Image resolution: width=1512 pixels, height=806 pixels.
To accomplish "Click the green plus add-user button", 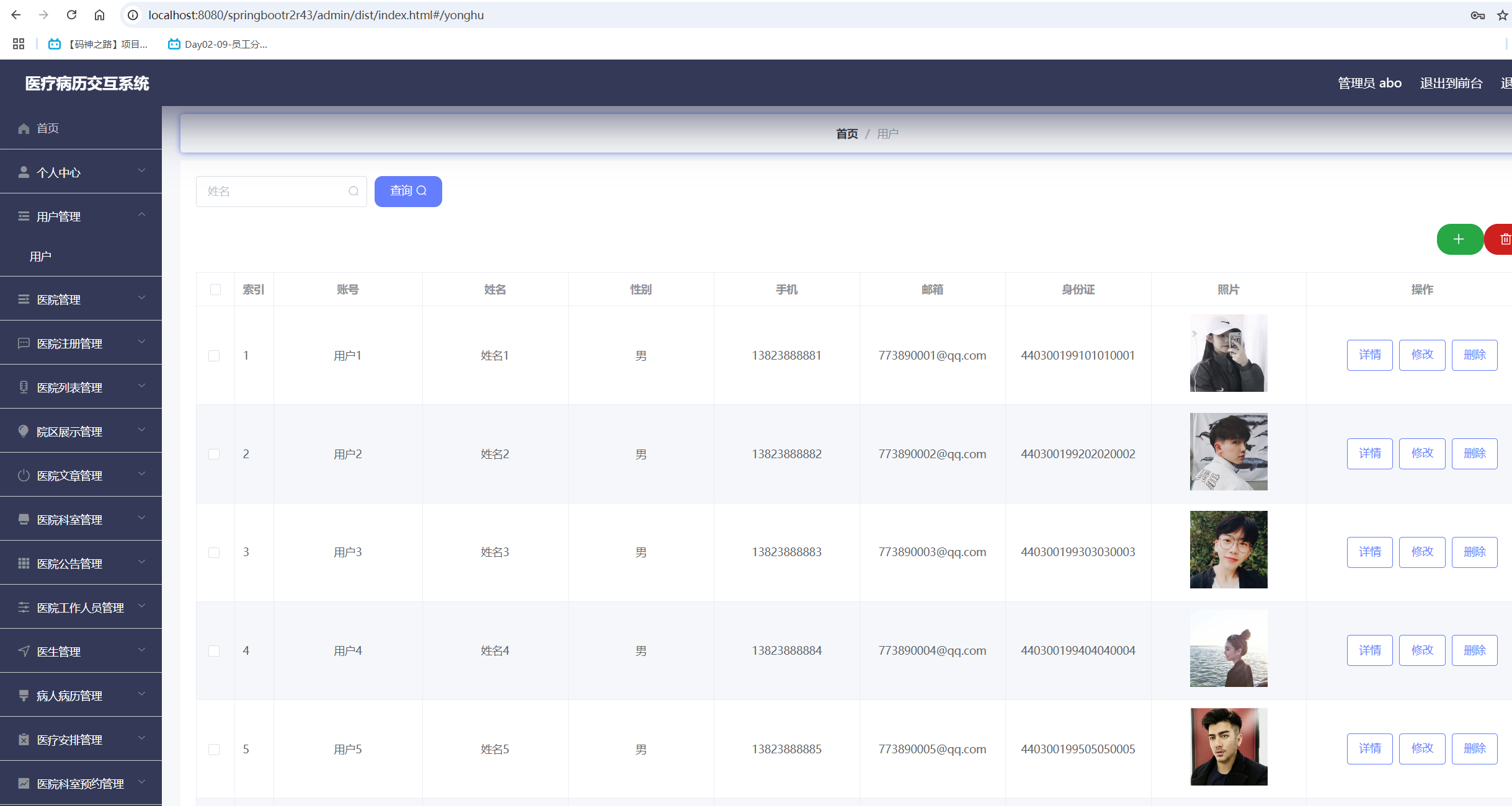I will pos(1459,239).
